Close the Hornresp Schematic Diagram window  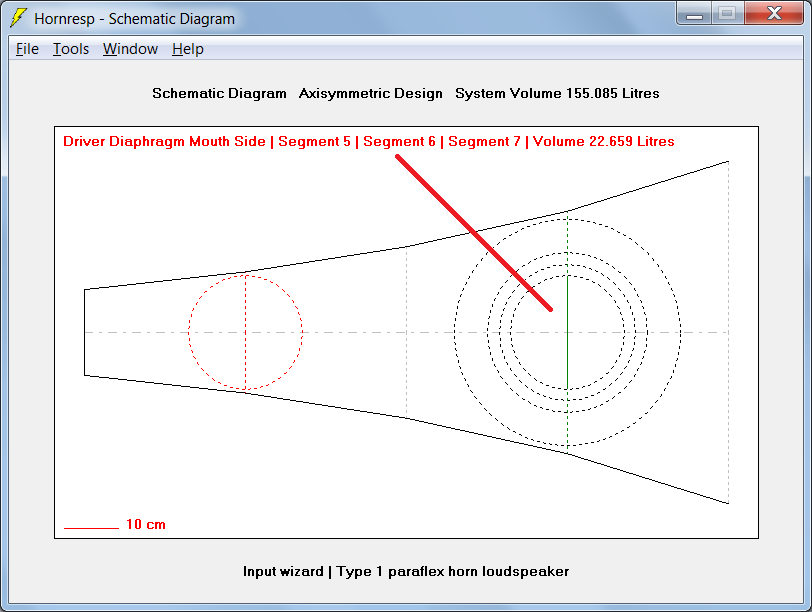(x=774, y=13)
